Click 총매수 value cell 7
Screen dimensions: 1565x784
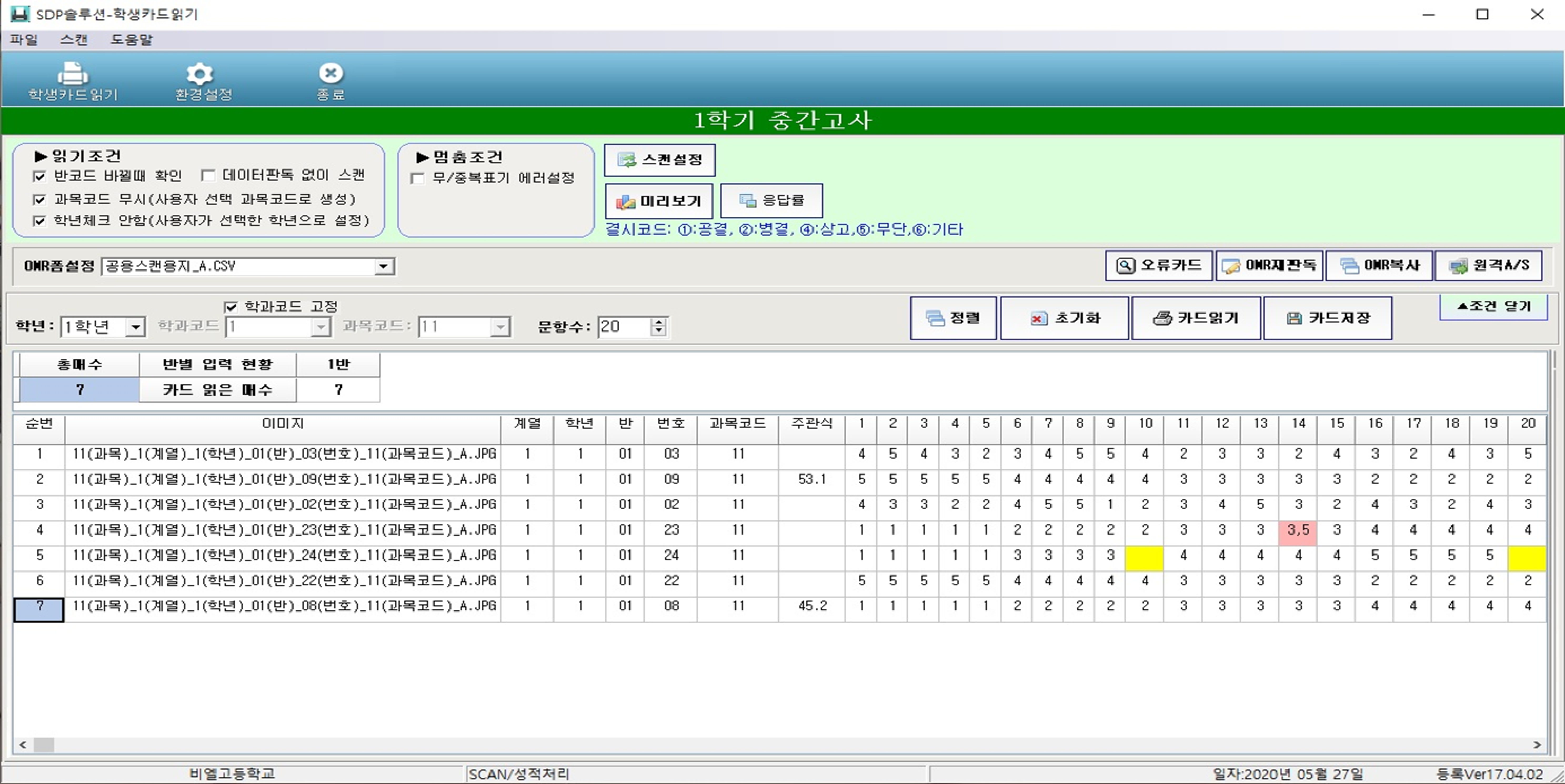click(x=79, y=390)
